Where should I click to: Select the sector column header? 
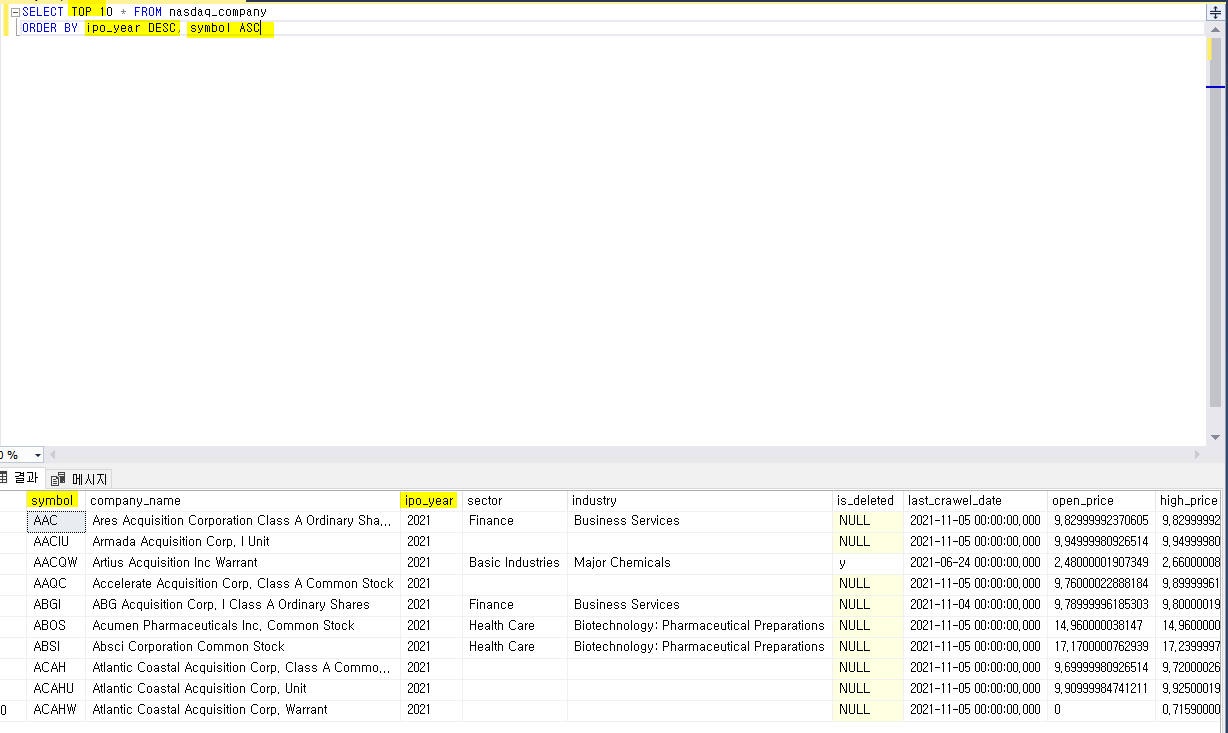click(x=515, y=500)
